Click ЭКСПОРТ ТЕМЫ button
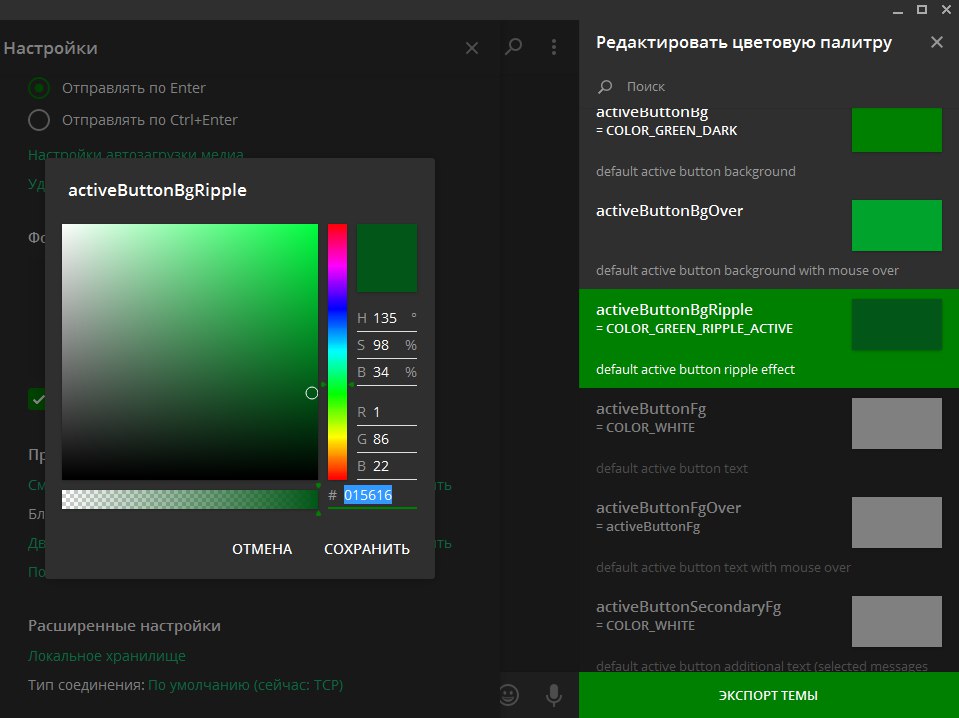959x718 pixels. click(769, 695)
